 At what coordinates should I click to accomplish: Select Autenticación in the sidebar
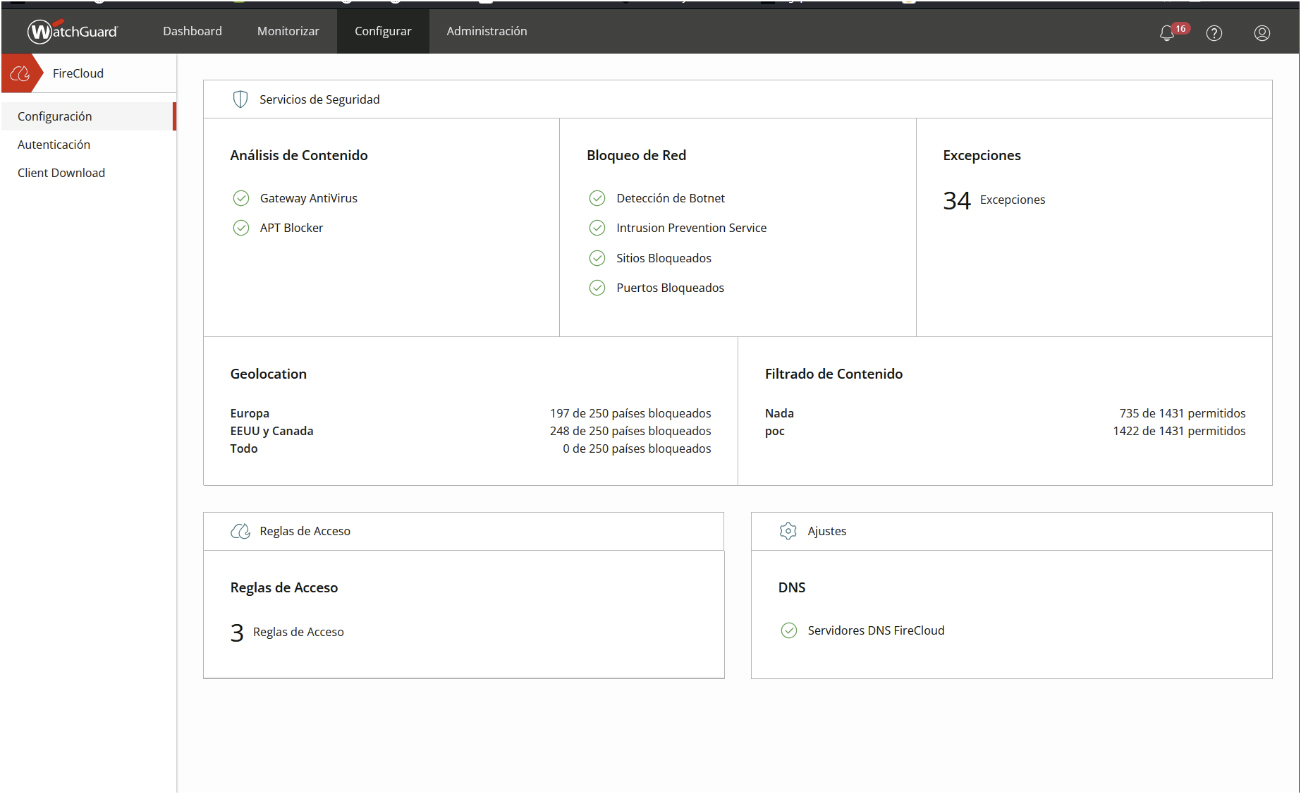pos(54,145)
